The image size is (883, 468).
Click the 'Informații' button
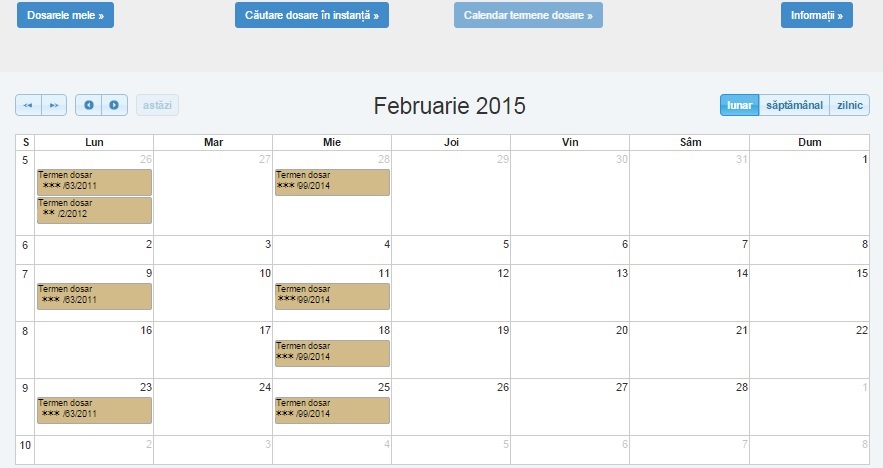[x=816, y=16]
